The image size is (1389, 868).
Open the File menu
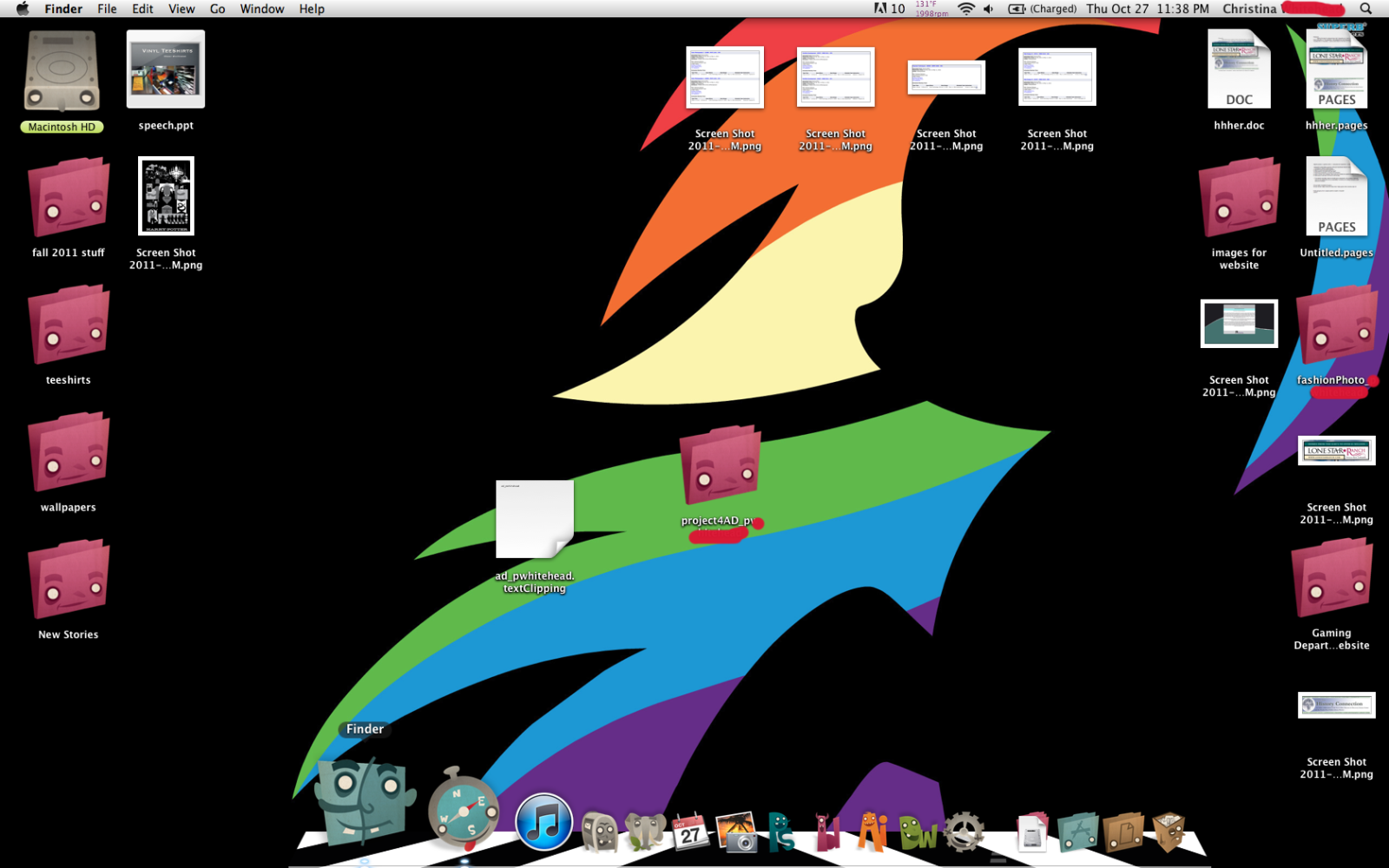[107, 9]
